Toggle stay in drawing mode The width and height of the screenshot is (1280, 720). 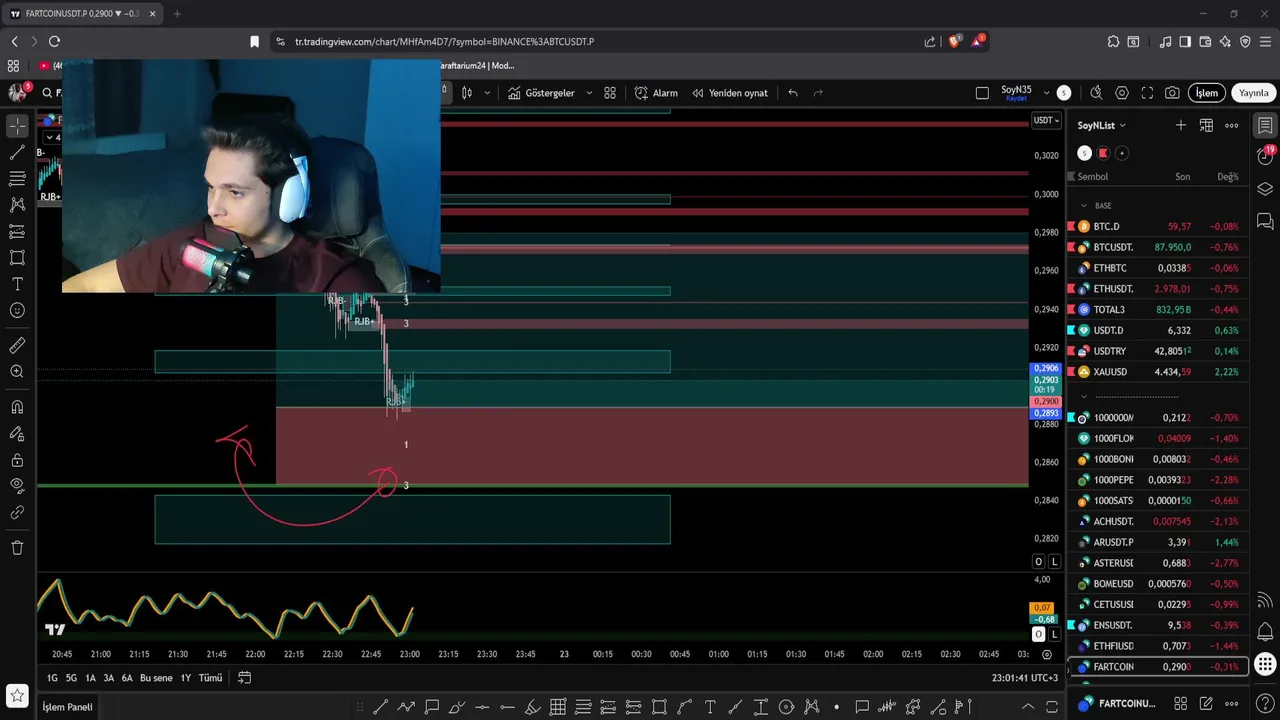coord(17,434)
